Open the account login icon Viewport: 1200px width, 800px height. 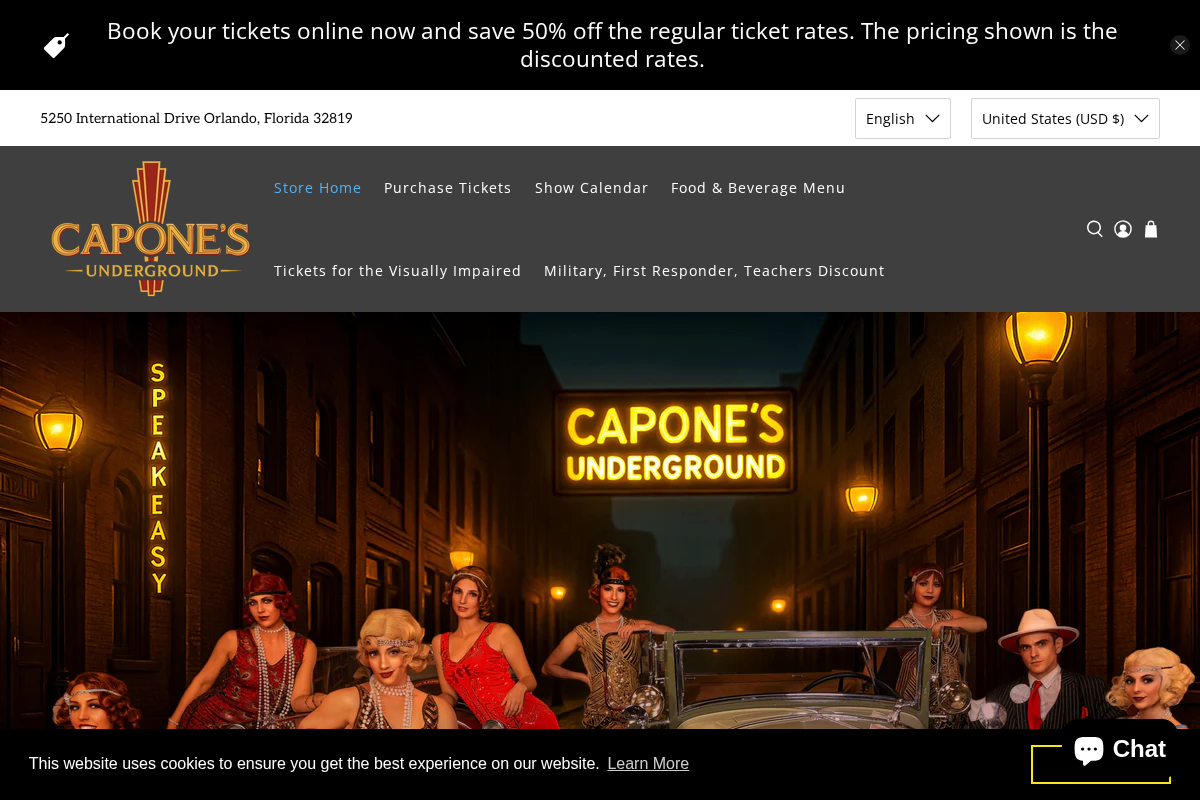(x=1123, y=229)
